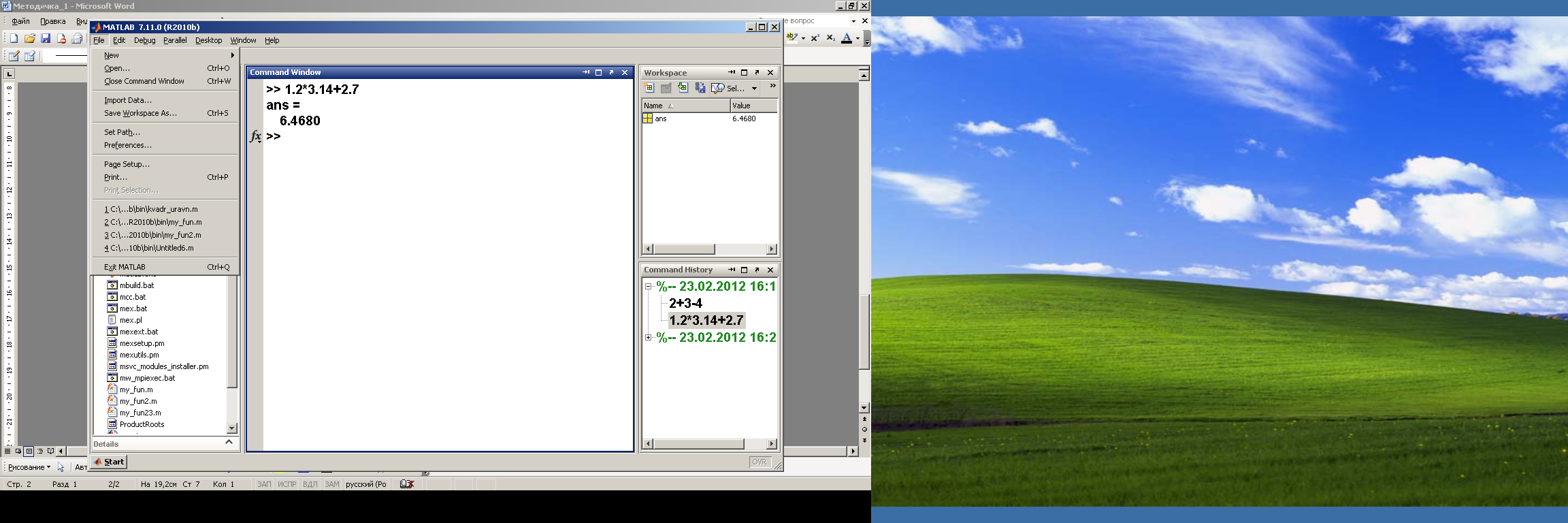Click Save workspace icon in Workspace toolbar
The height and width of the screenshot is (523, 1568).
(x=700, y=88)
